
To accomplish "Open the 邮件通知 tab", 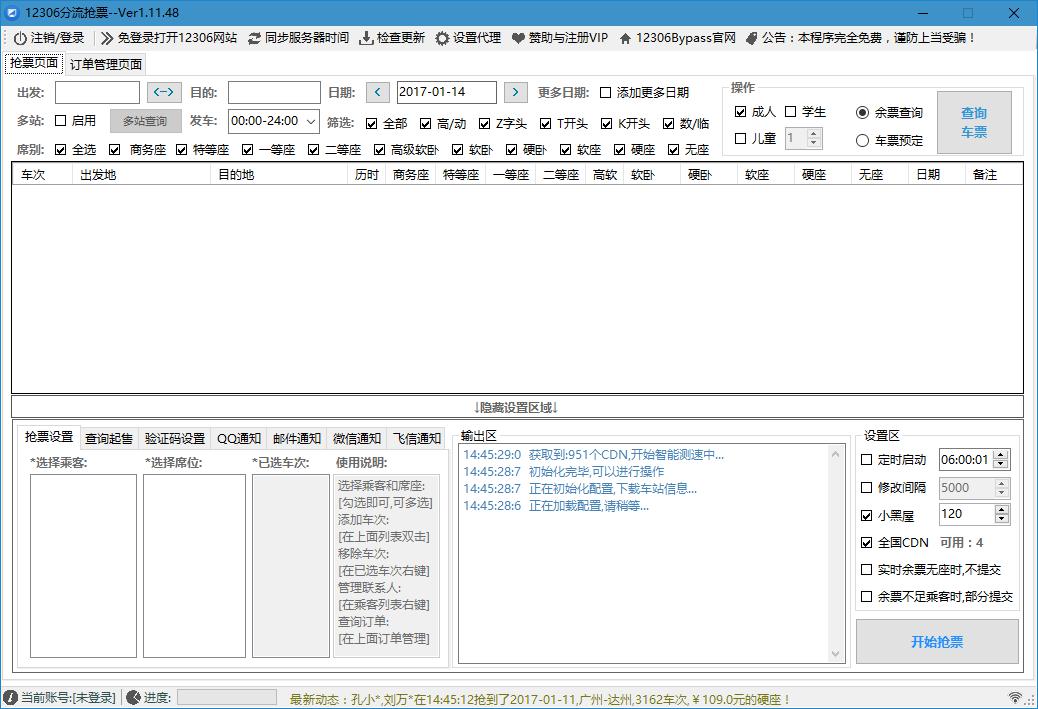I will point(297,438).
